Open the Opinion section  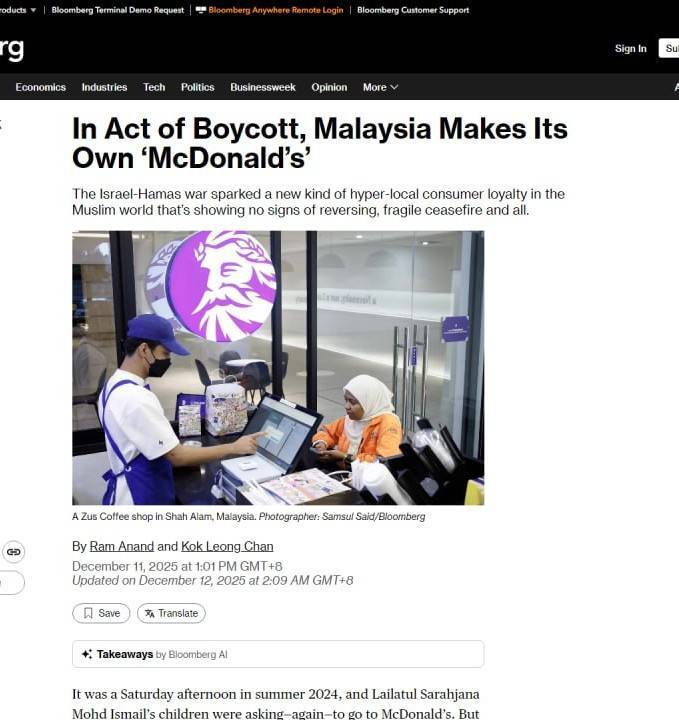(329, 87)
